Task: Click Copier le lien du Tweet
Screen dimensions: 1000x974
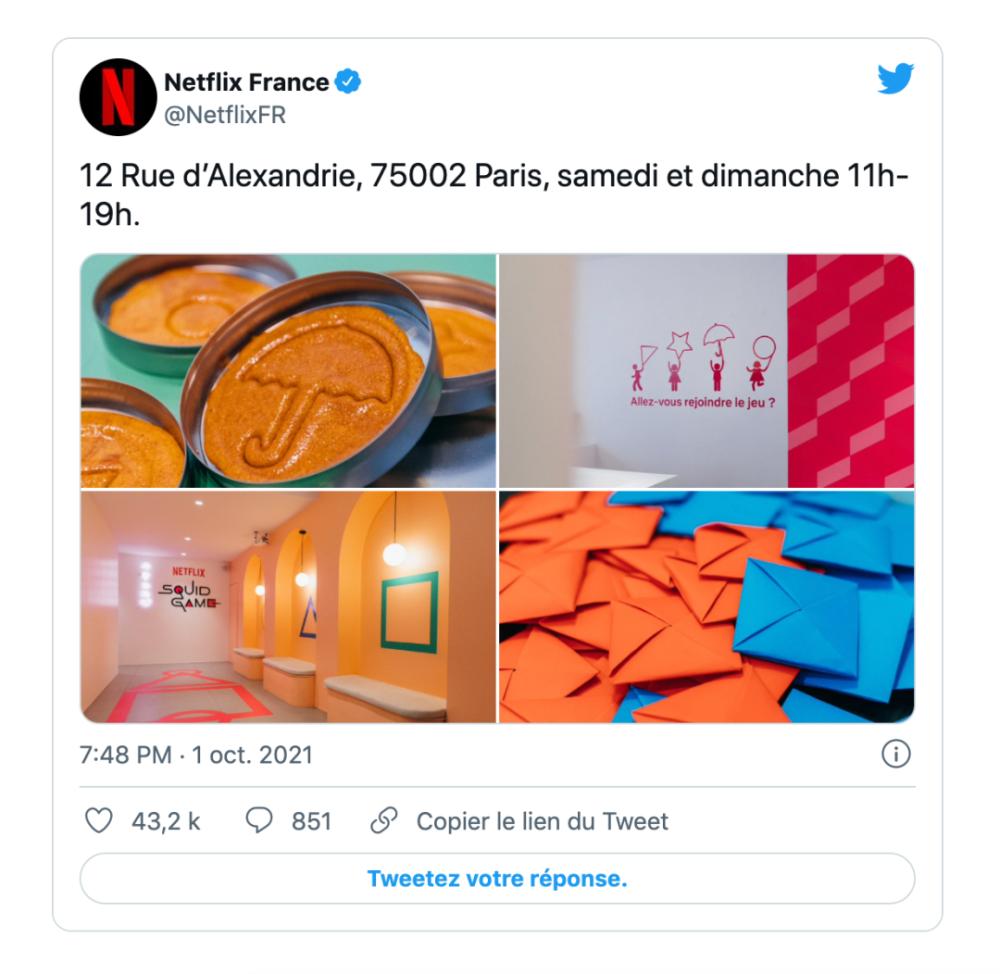Action: click(x=542, y=821)
